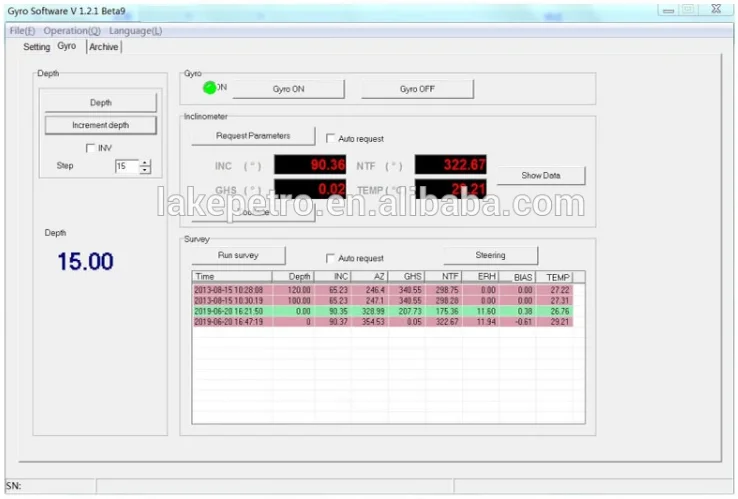The width and height of the screenshot is (738, 499).
Task: Turn on gyro with Gyro ON button
Action: pyautogui.click(x=288, y=89)
